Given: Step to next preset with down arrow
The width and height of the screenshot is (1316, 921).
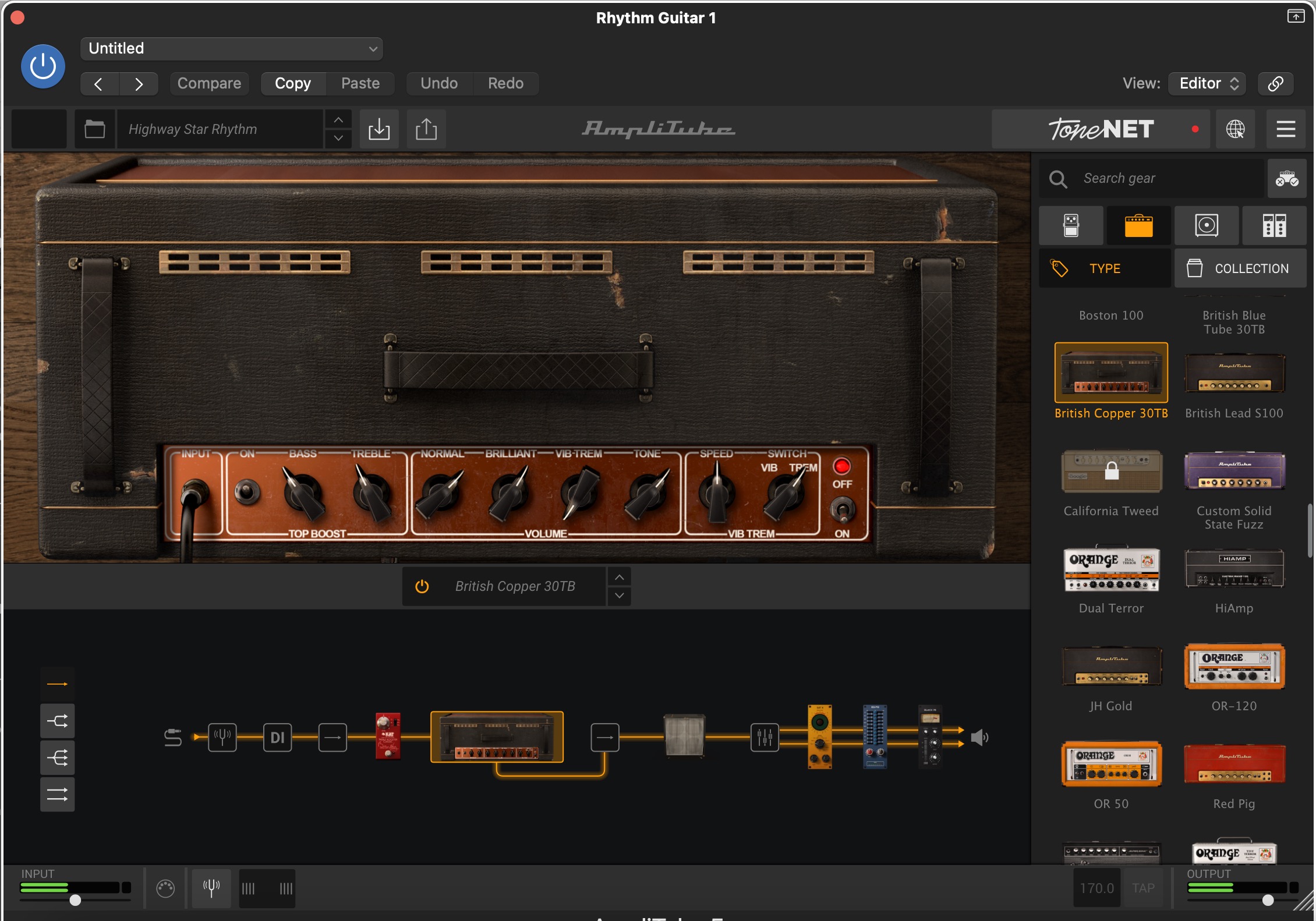Looking at the screenshot, I should [338, 139].
